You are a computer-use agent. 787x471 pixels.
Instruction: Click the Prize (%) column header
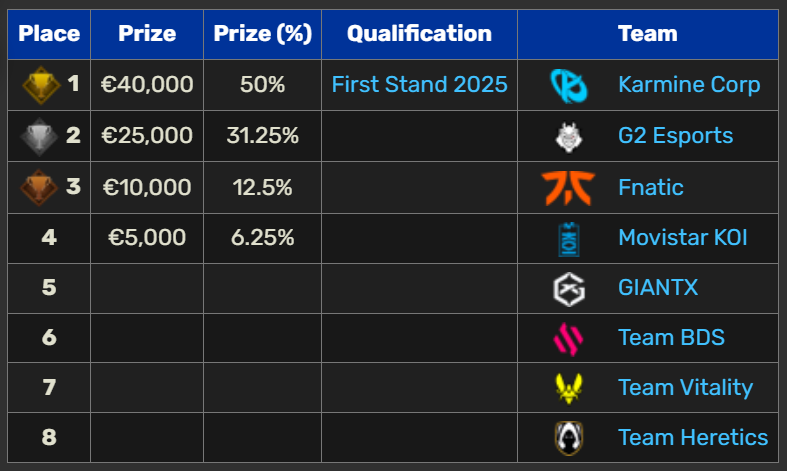[263, 34]
